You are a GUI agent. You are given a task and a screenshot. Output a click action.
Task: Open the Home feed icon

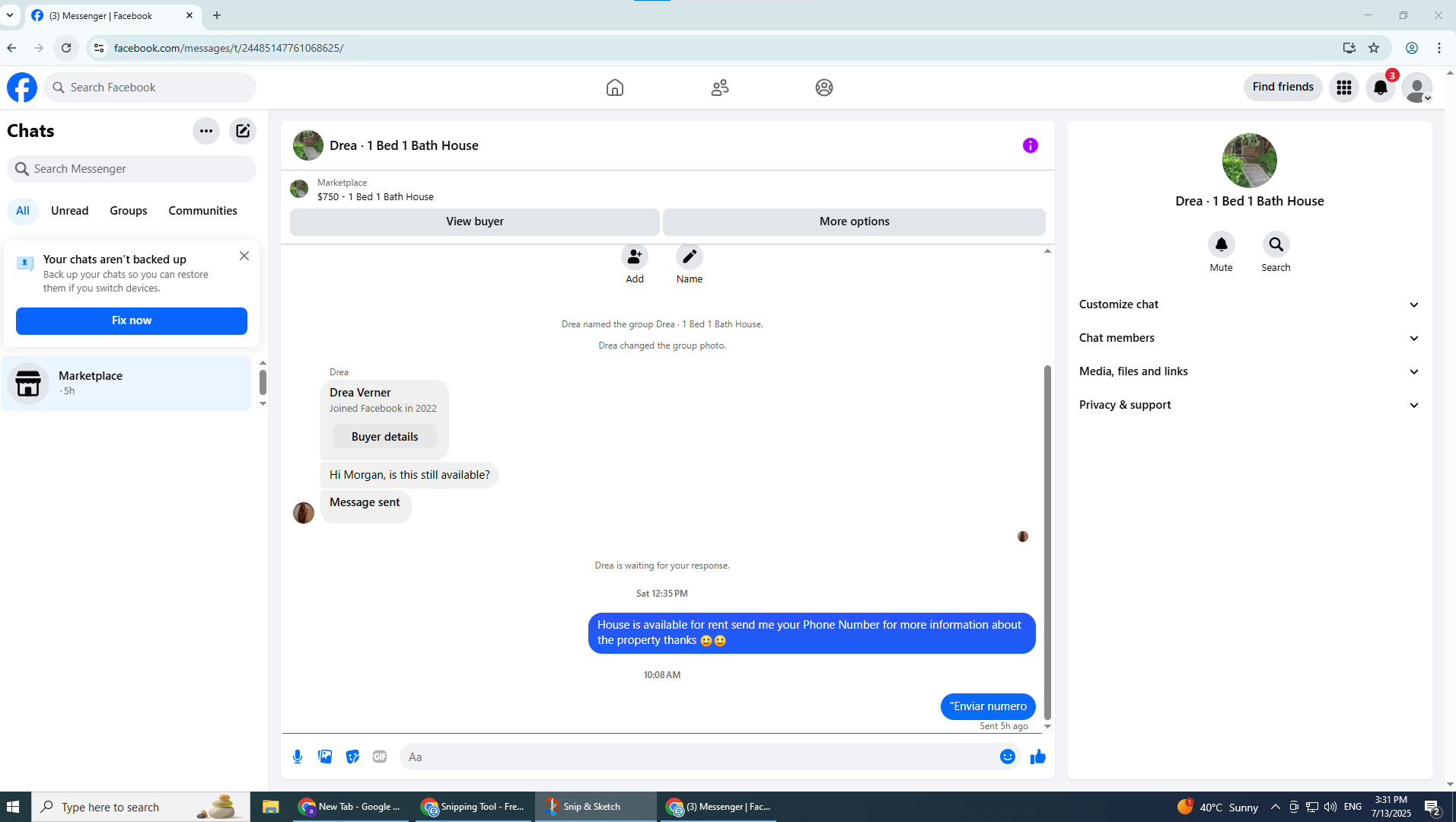[615, 88]
